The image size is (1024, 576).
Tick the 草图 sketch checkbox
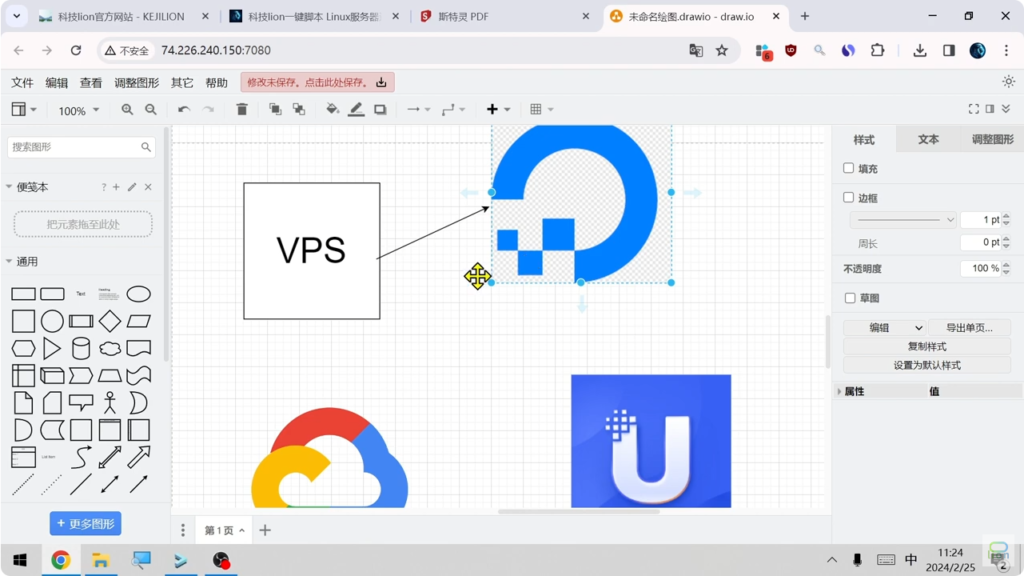tap(850, 298)
